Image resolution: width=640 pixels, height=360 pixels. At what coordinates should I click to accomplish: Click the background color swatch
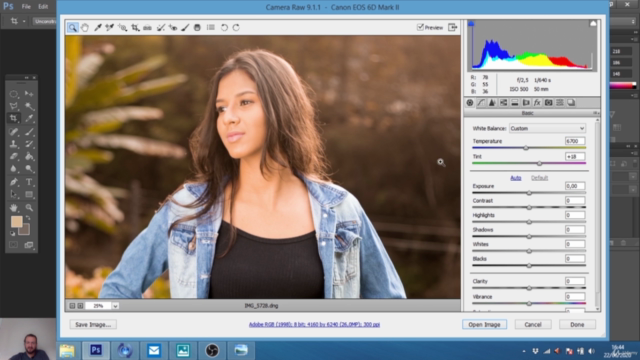(x=25, y=230)
